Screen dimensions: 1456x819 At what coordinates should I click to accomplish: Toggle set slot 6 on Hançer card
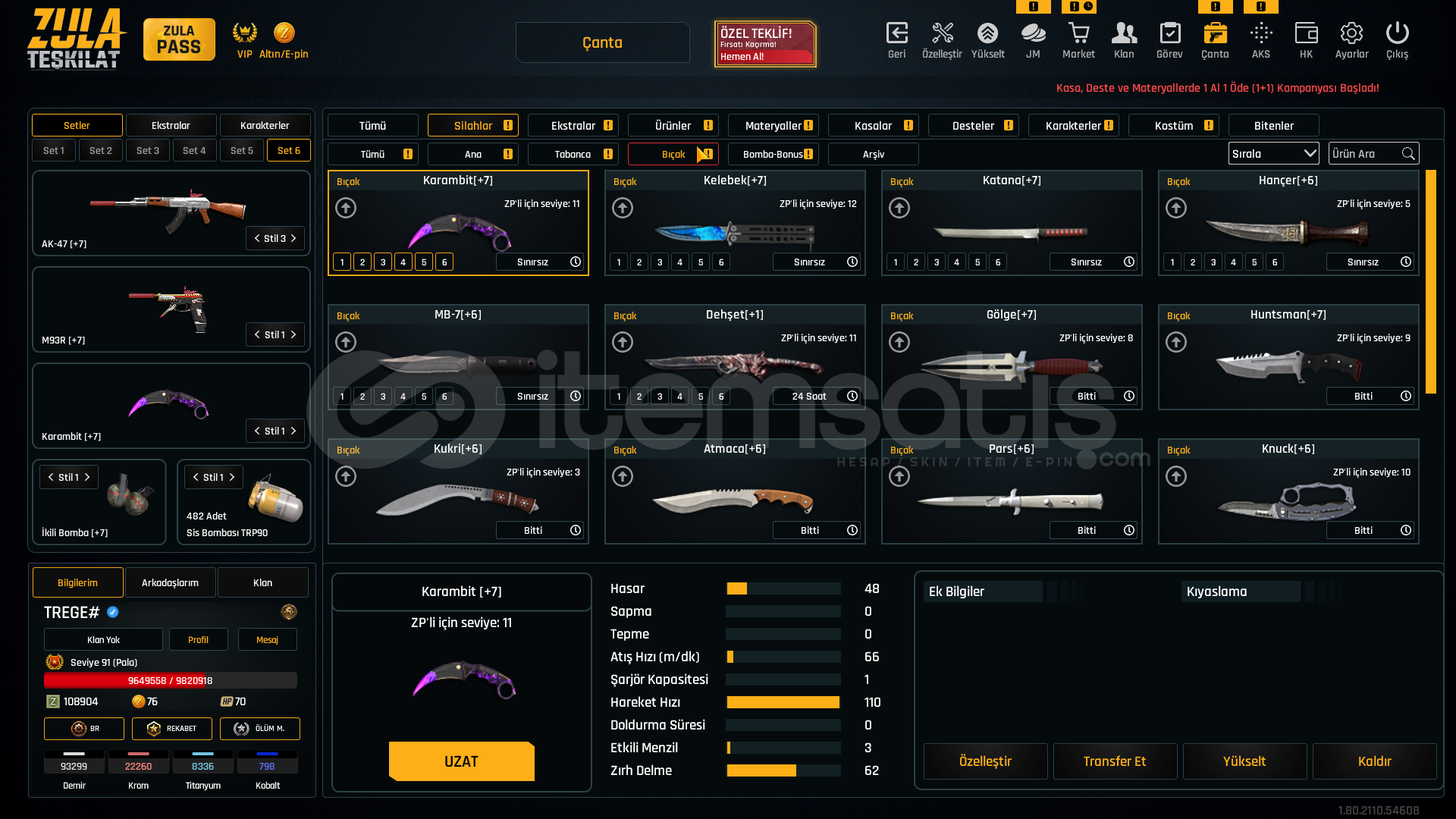coord(1275,262)
